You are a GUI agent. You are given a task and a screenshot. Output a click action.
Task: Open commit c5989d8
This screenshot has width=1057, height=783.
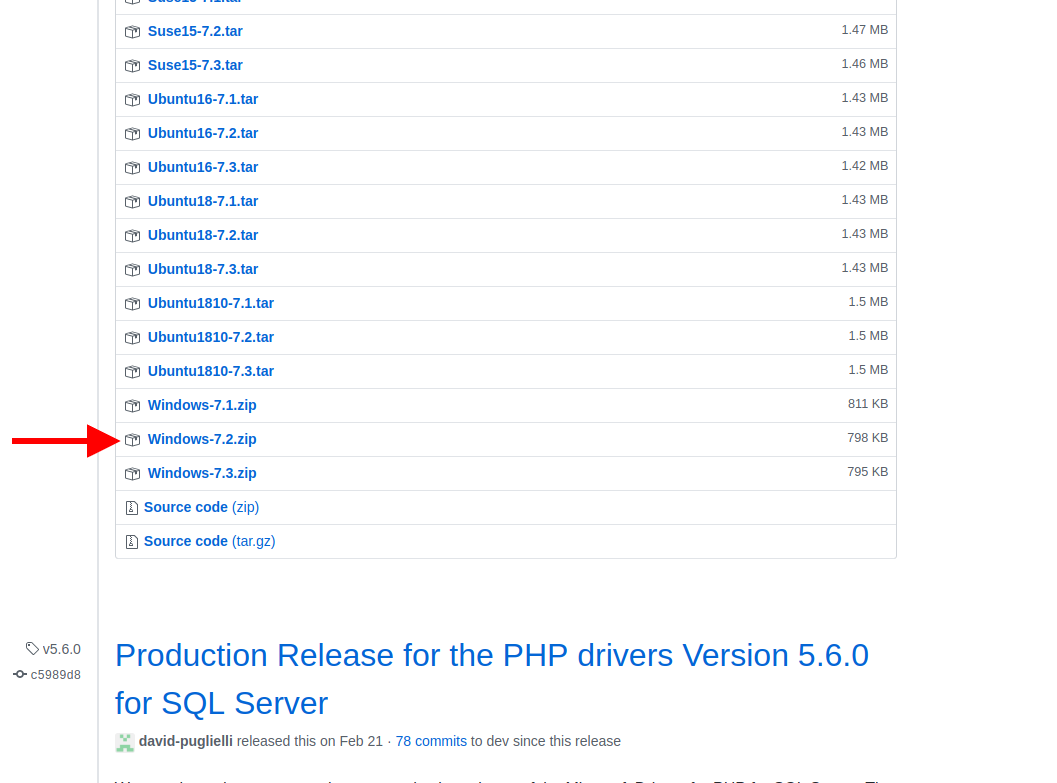point(56,675)
